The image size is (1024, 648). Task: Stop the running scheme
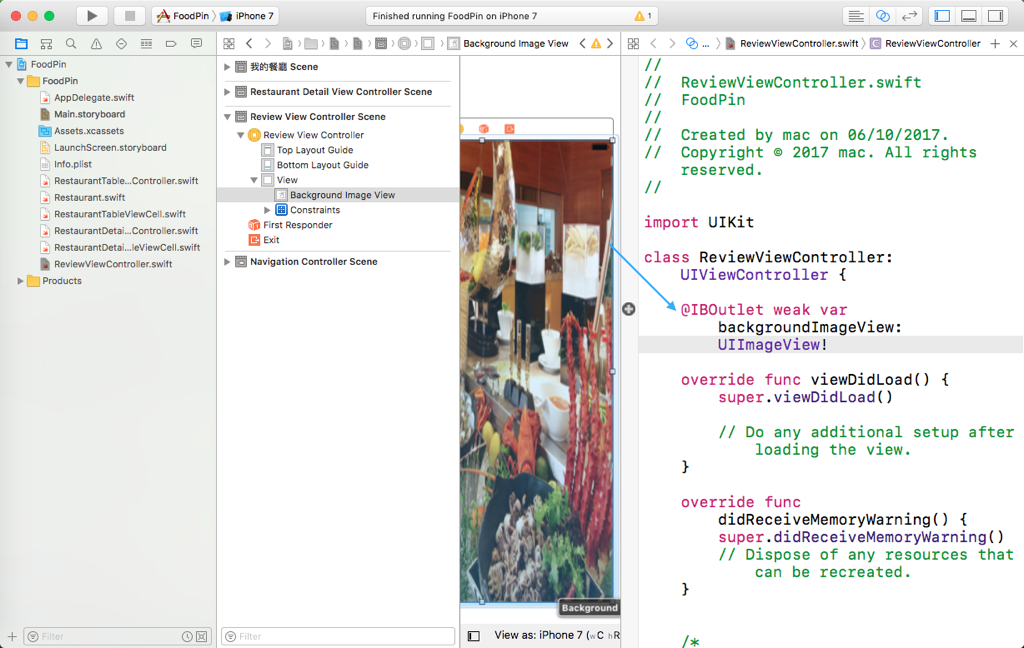(x=129, y=16)
